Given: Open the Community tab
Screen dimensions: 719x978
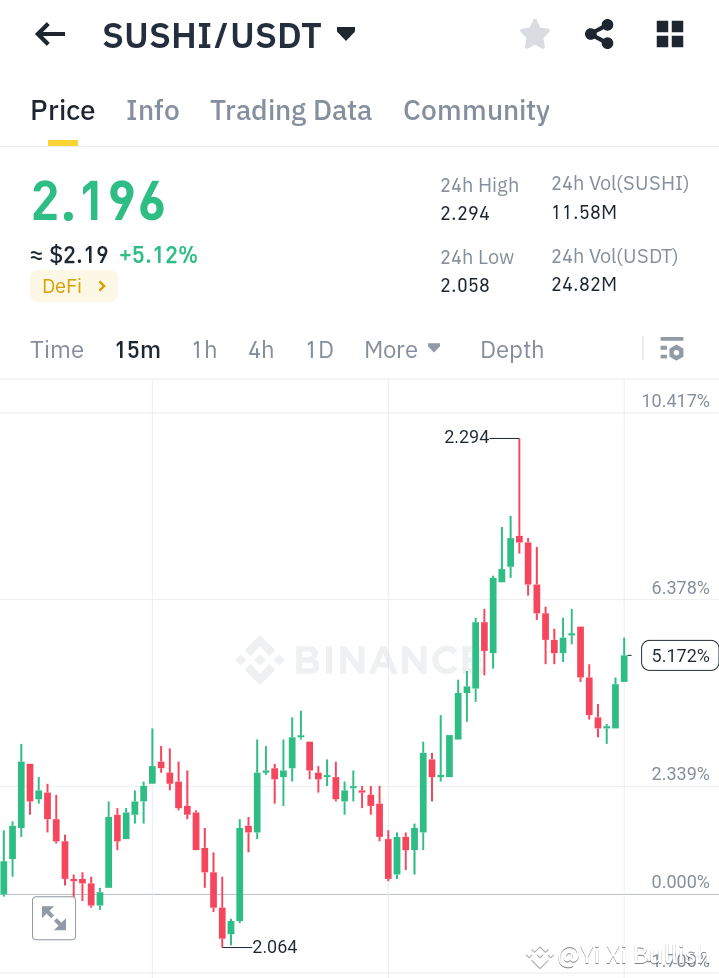Looking at the screenshot, I should tap(476, 111).
